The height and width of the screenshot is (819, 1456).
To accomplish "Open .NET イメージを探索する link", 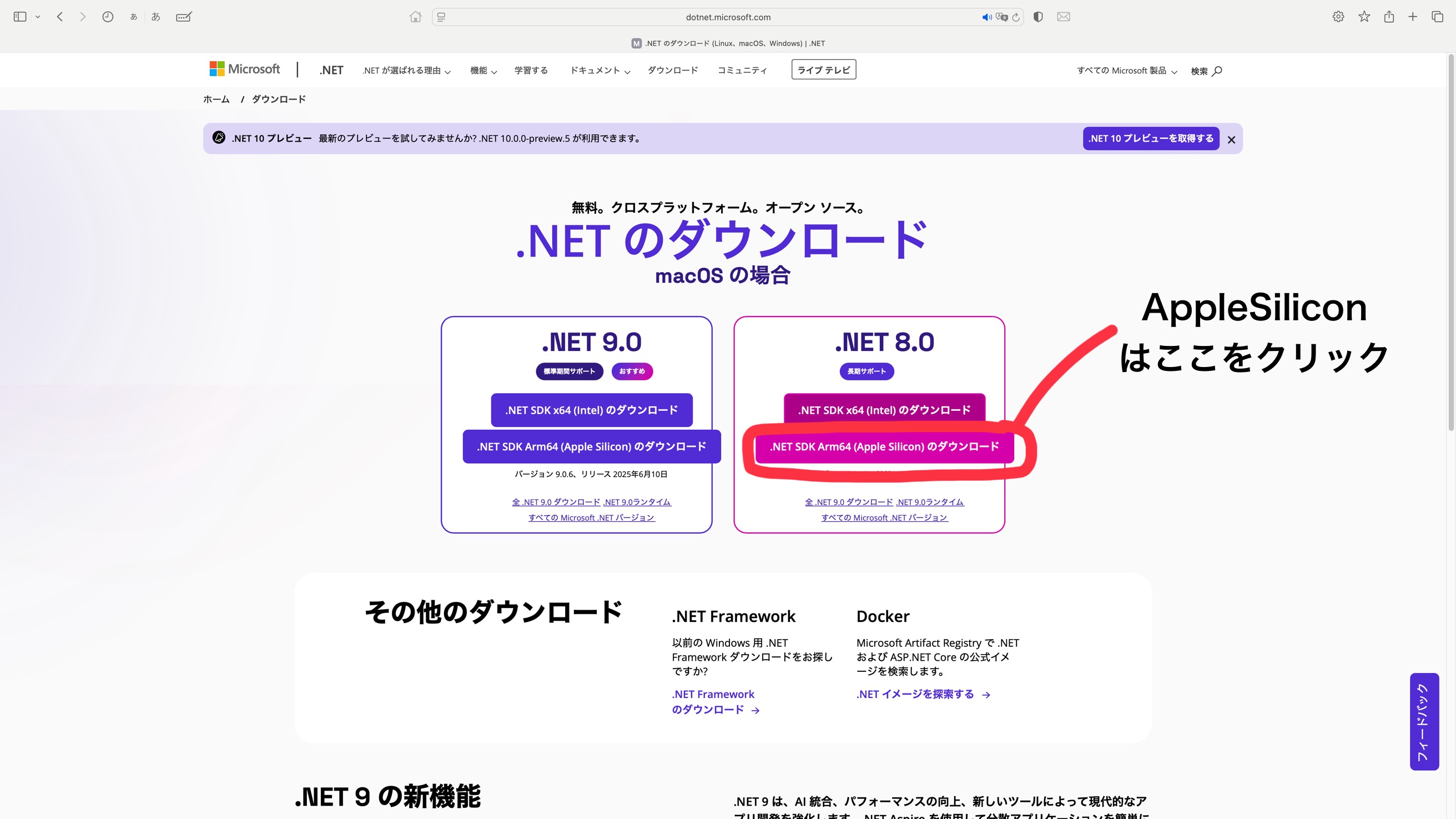I will (x=923, y=694).
